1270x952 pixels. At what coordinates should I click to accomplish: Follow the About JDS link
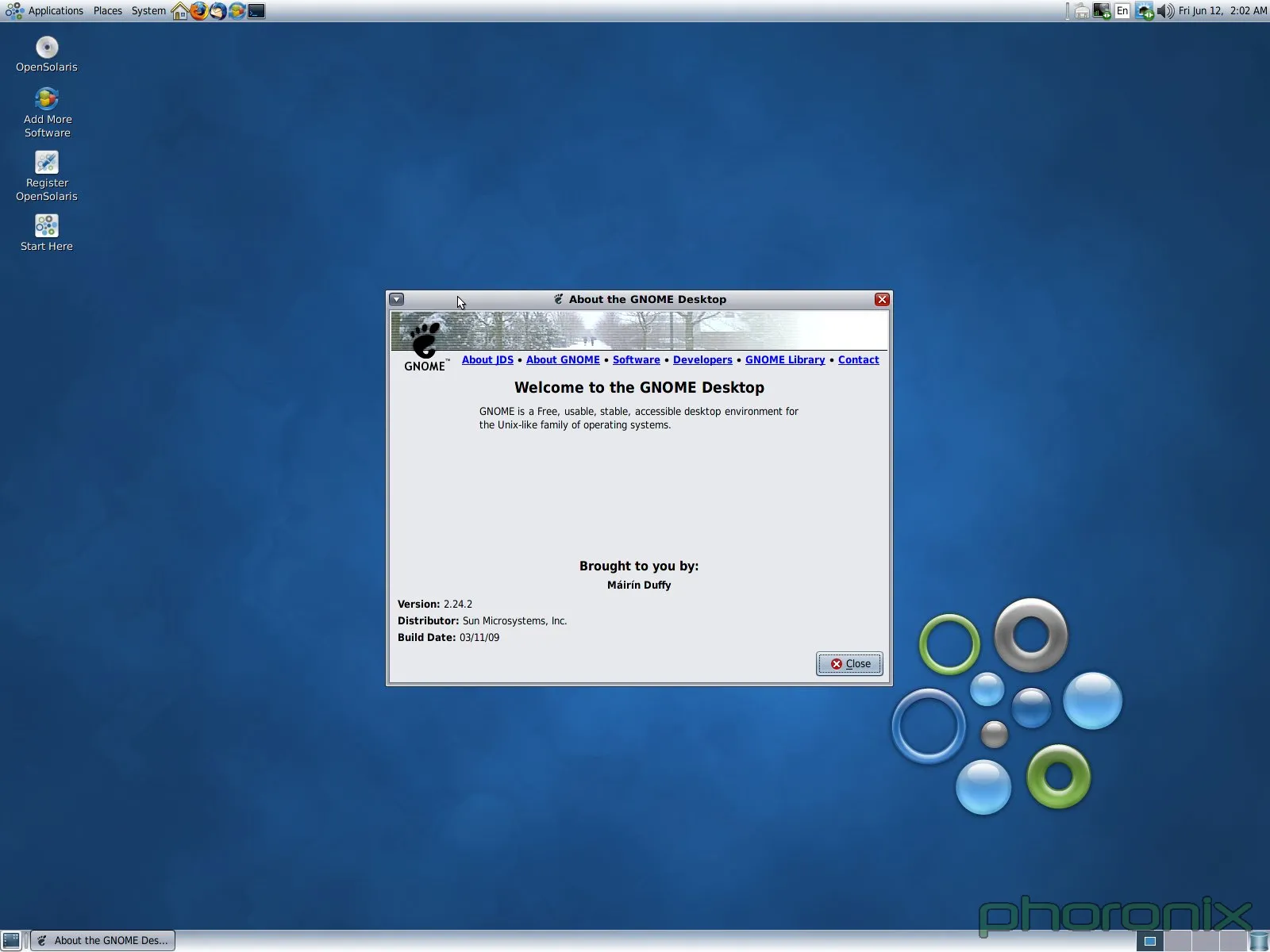(487, 360)
